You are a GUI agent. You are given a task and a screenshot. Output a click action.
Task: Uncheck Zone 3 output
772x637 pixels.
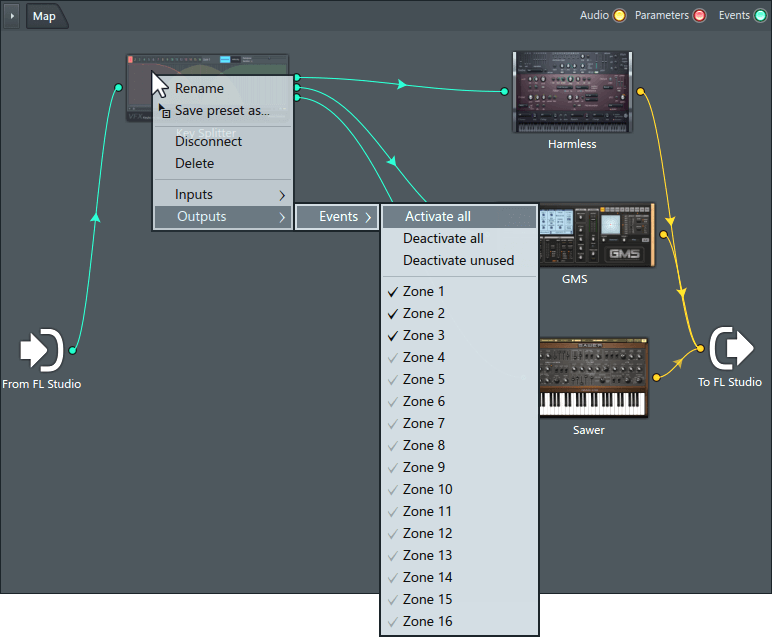[423, 336]
